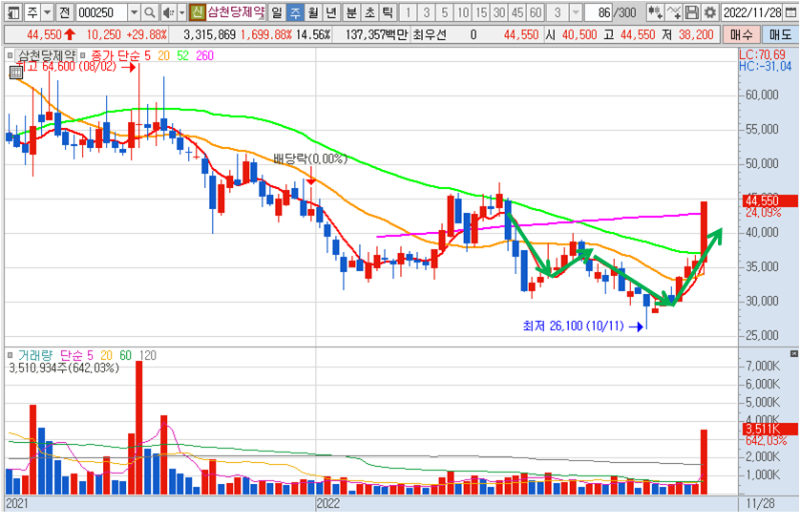The width and height of the screenshot is (800, 512).
Task: Select the orange 20 moving average legend
Action: tap(163, 56)
